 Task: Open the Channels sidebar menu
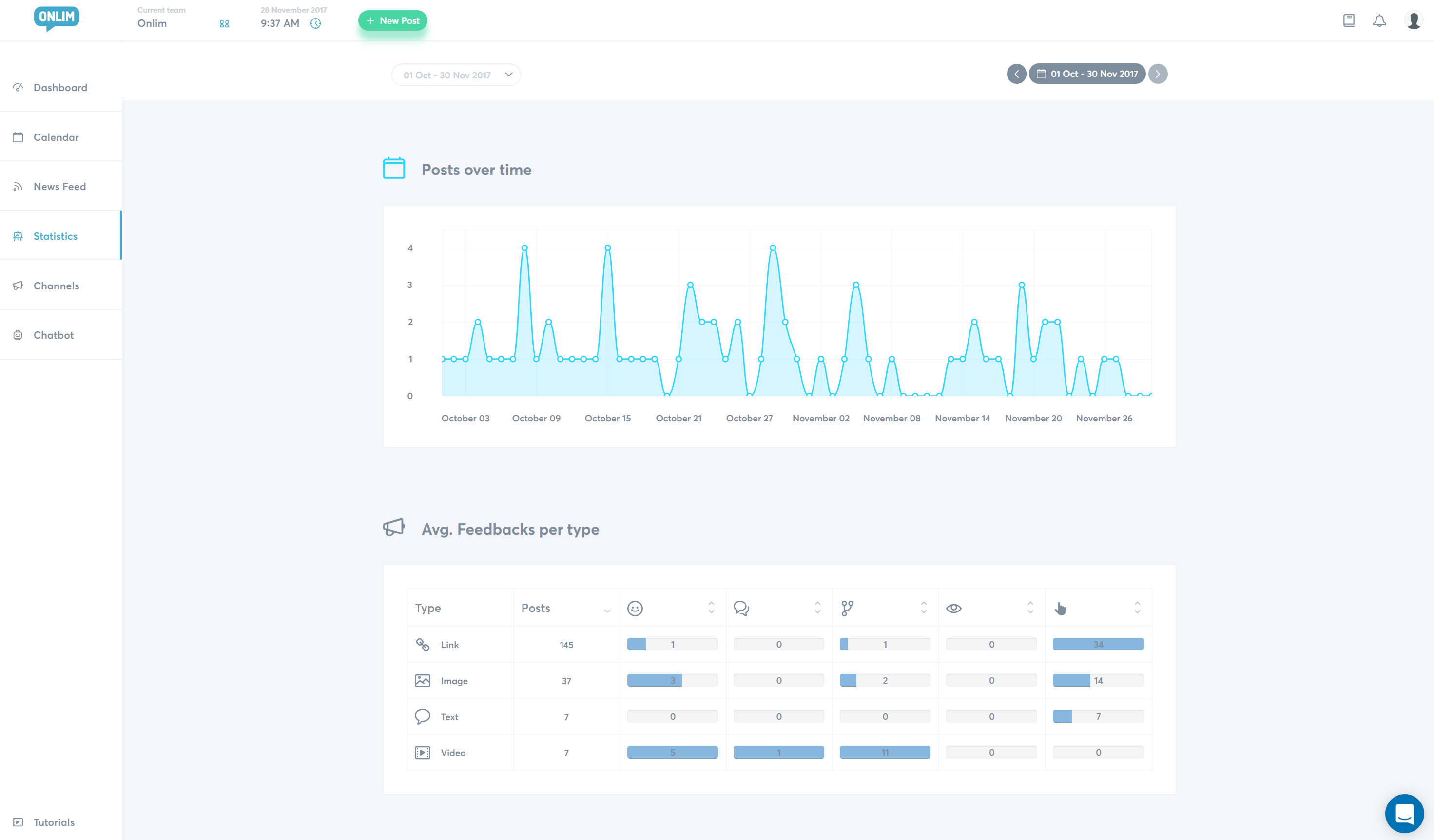56,286
